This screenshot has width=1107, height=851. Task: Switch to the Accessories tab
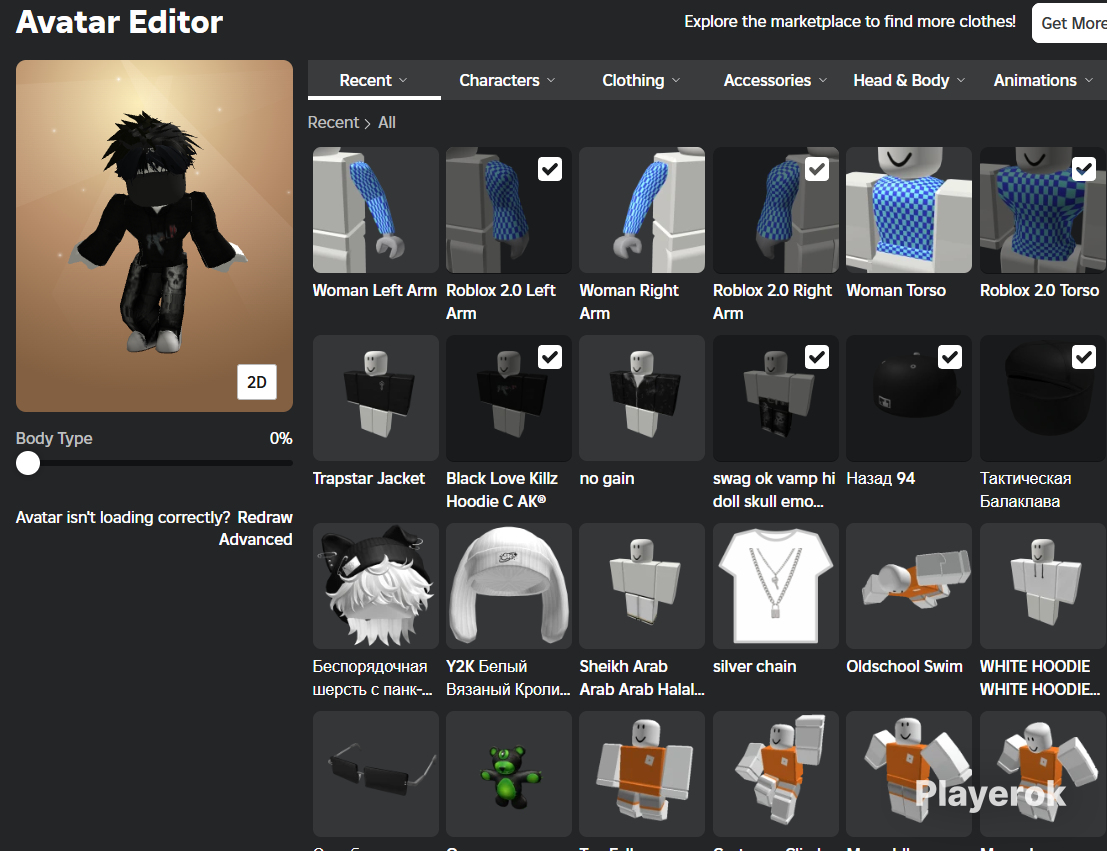pyautogui.click(x=775, y=80)
